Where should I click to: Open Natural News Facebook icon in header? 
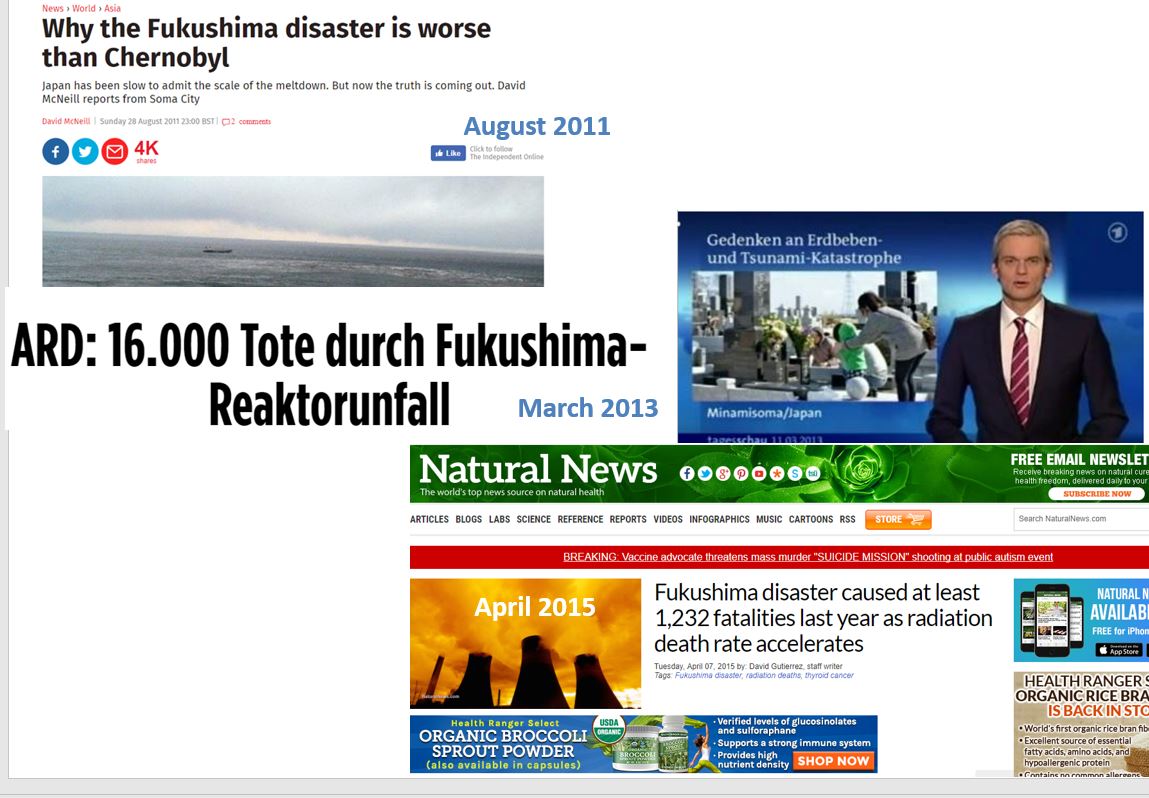coord(687,473)
